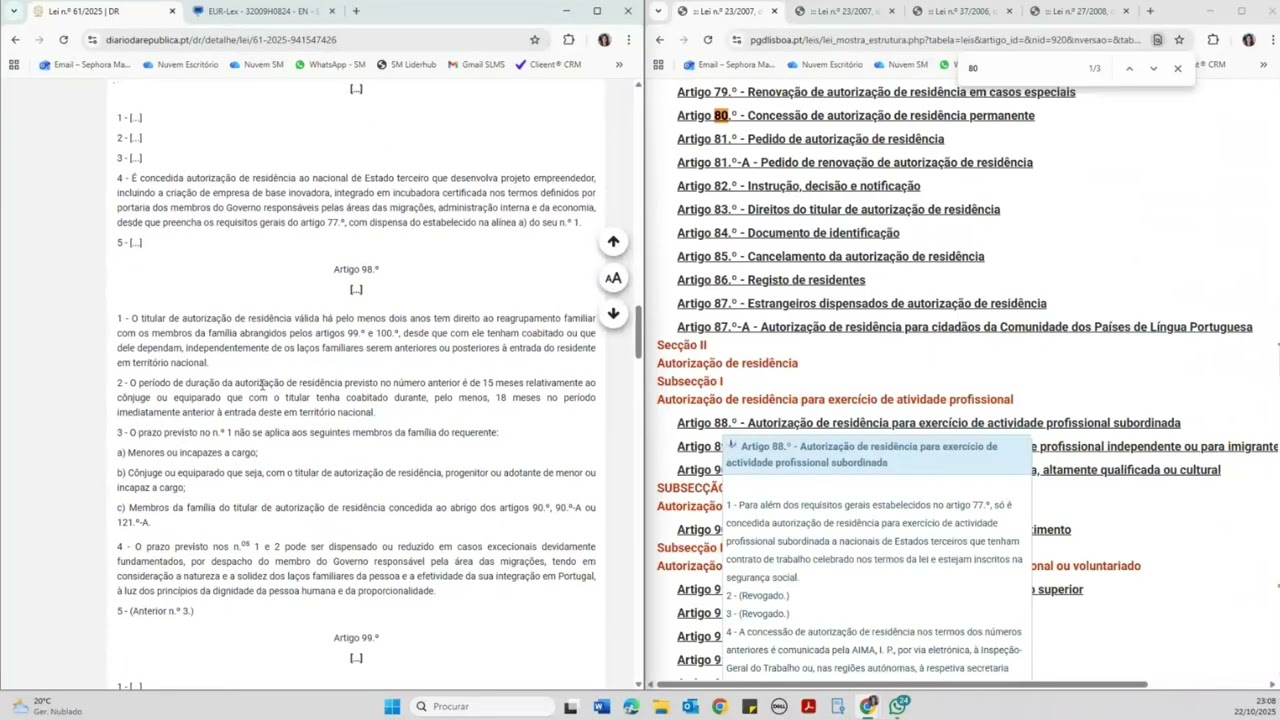Open WhatsApp from the taskbar
The height and width of the screenshot is (720, 1280).
point(898,706)
